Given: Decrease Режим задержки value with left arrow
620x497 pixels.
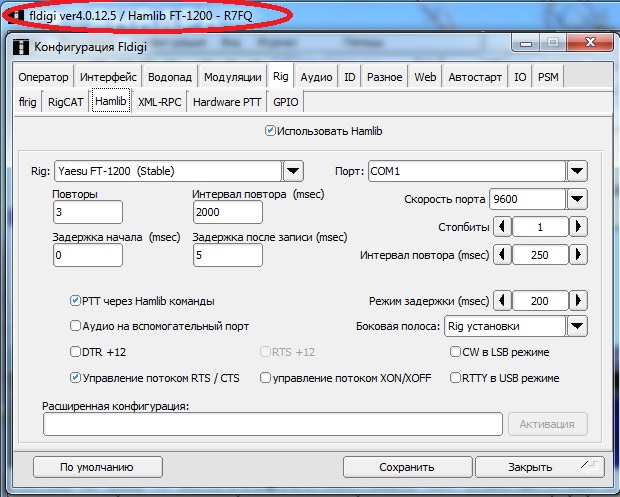Looking at the screenshot, I should pos(503,300).
